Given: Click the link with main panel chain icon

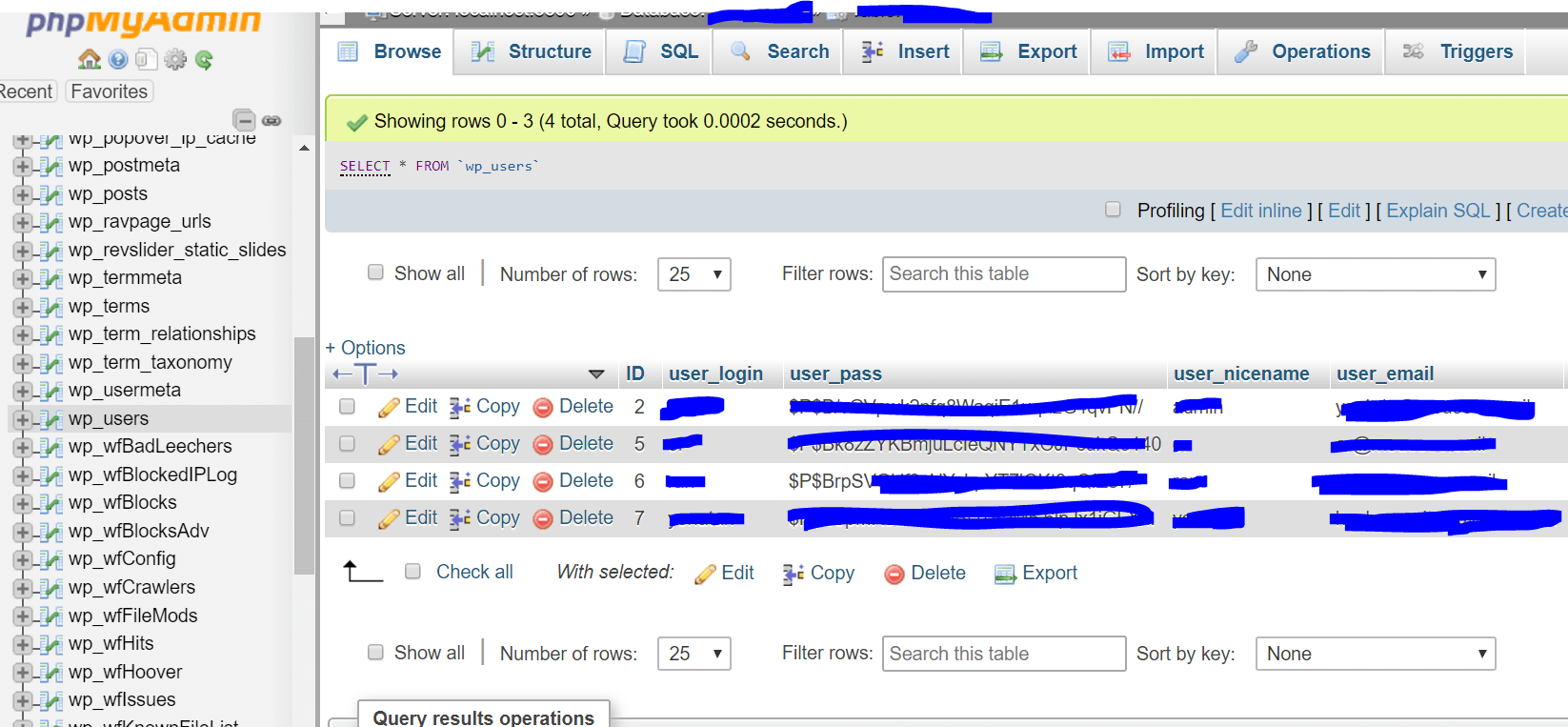Looking at the screenshot, I should pos(271,121).
